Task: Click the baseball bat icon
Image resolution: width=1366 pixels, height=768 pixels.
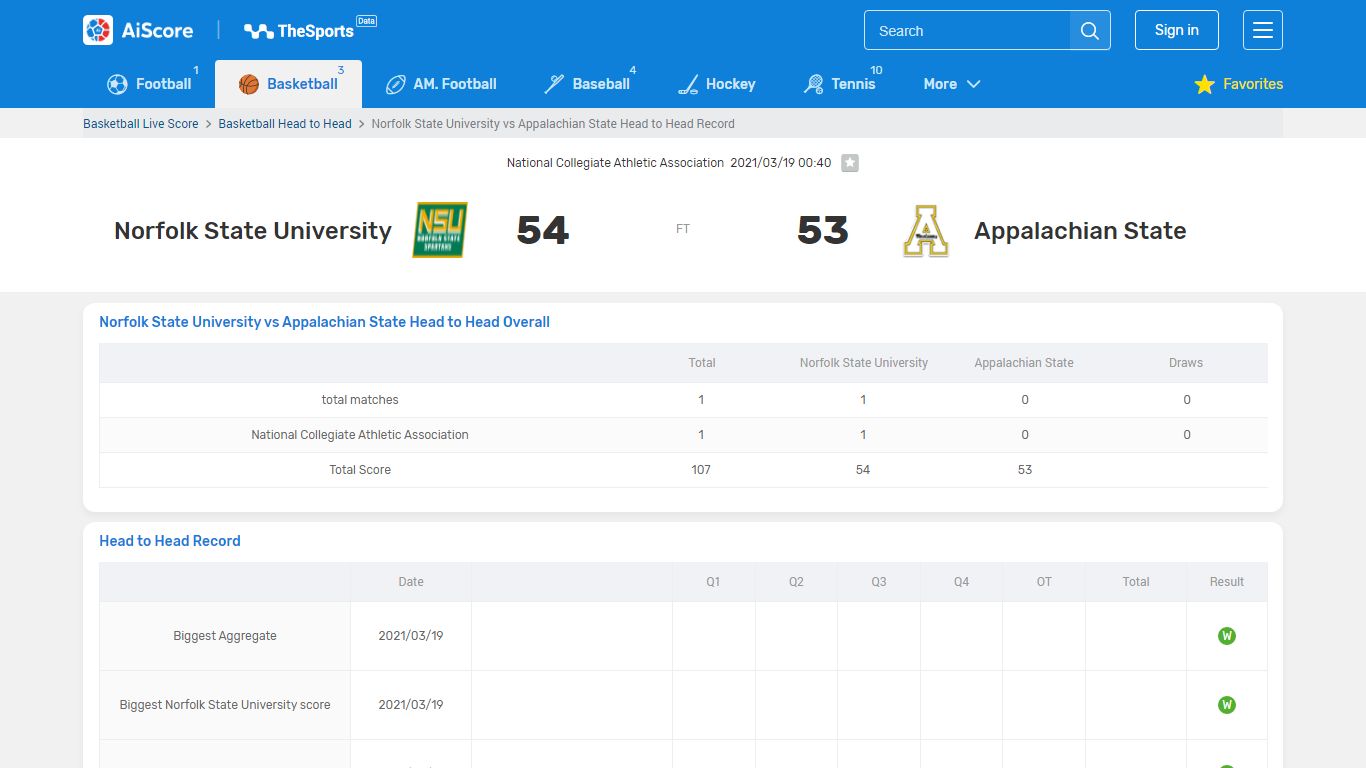Action: pyautogui.click(x=554, y=84)
